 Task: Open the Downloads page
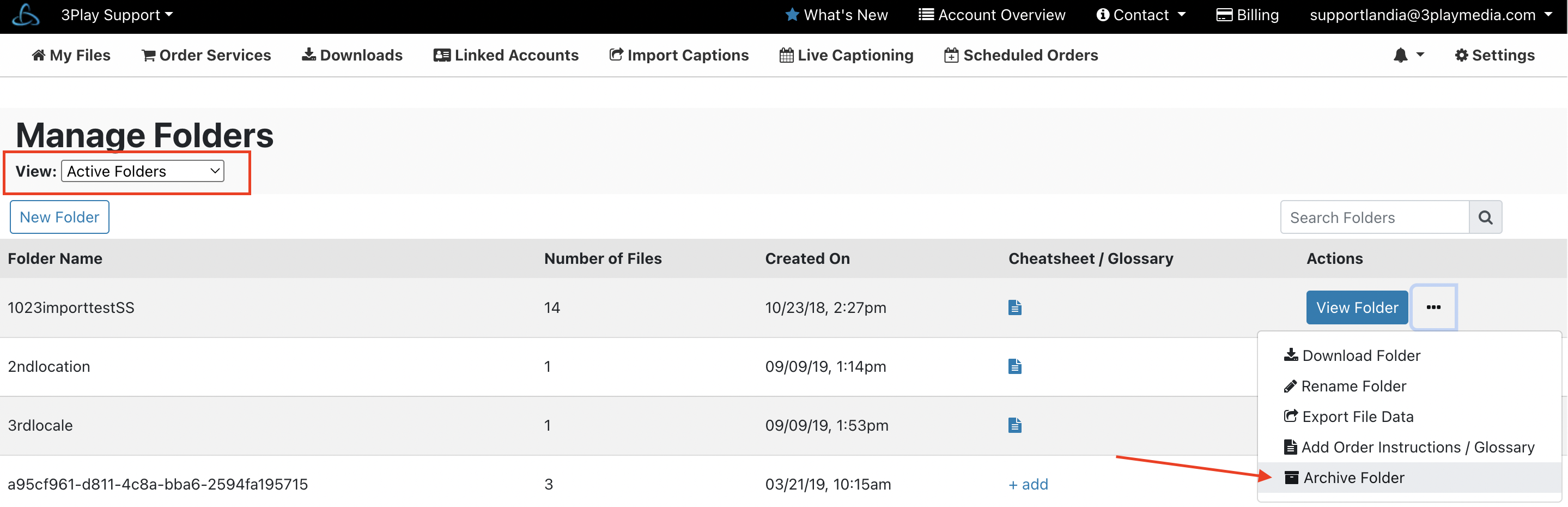click(x=353, y=55)
